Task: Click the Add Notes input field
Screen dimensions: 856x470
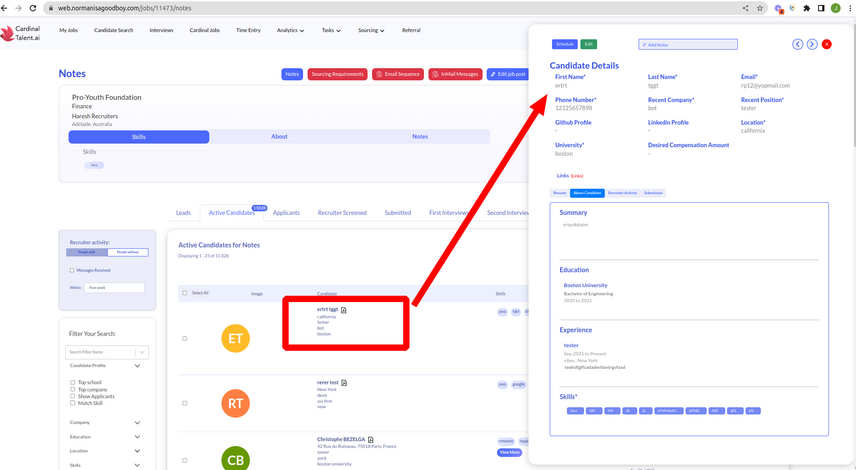Action: [x=688, y=44]
